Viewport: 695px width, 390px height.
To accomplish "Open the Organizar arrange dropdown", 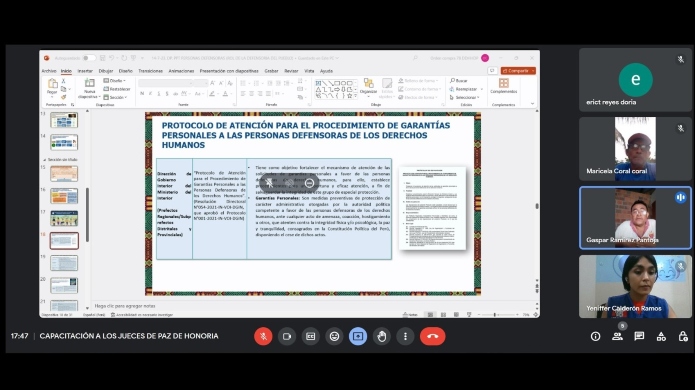I will click(x=368, y=87).
